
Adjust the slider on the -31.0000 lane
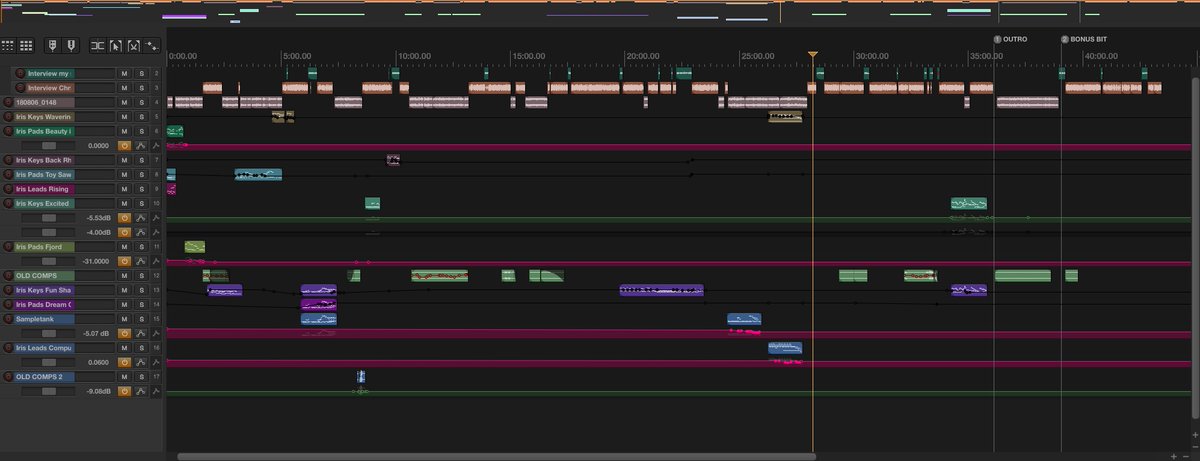click(x=49, y=261)
